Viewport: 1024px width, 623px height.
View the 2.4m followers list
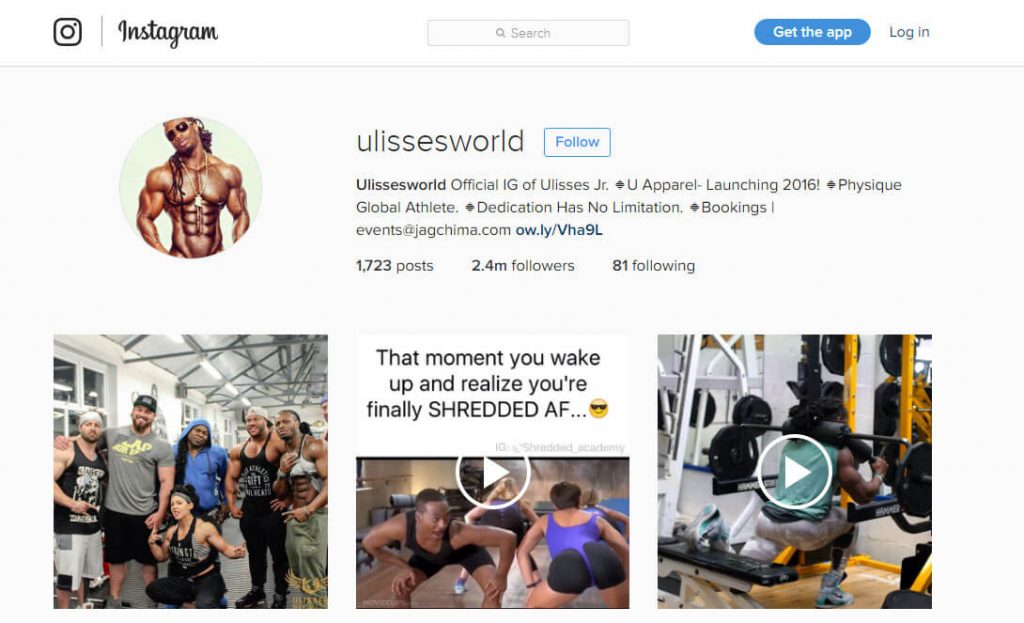pos(523,266)
